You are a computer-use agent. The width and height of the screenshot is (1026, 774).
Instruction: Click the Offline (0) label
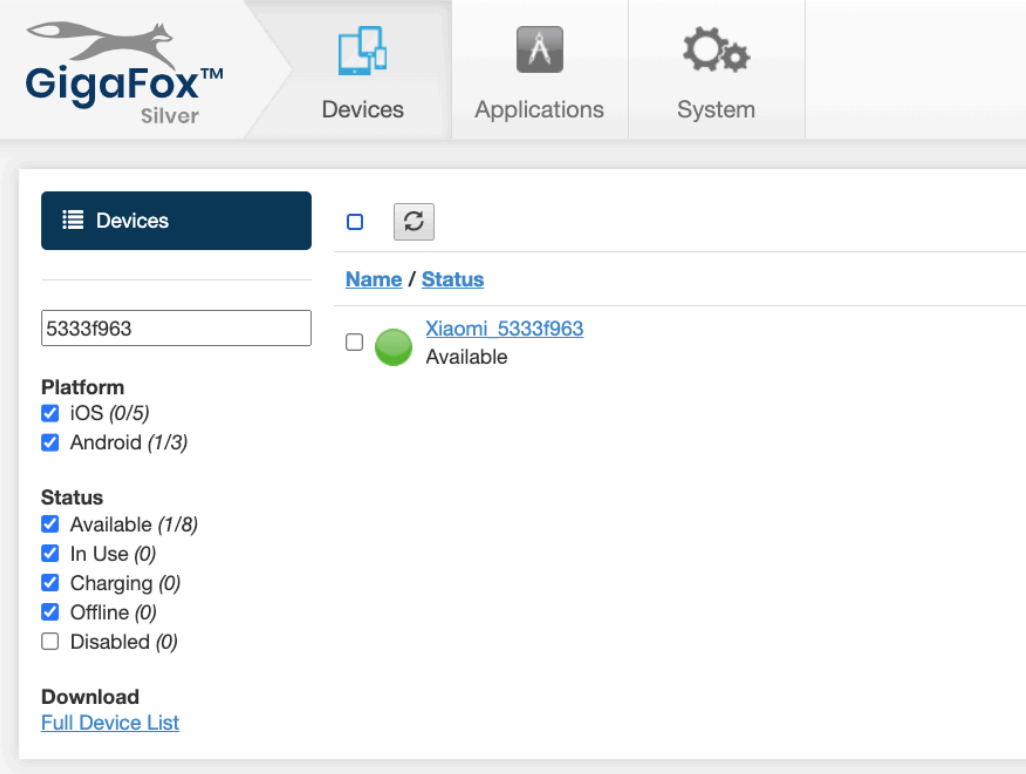113,612
